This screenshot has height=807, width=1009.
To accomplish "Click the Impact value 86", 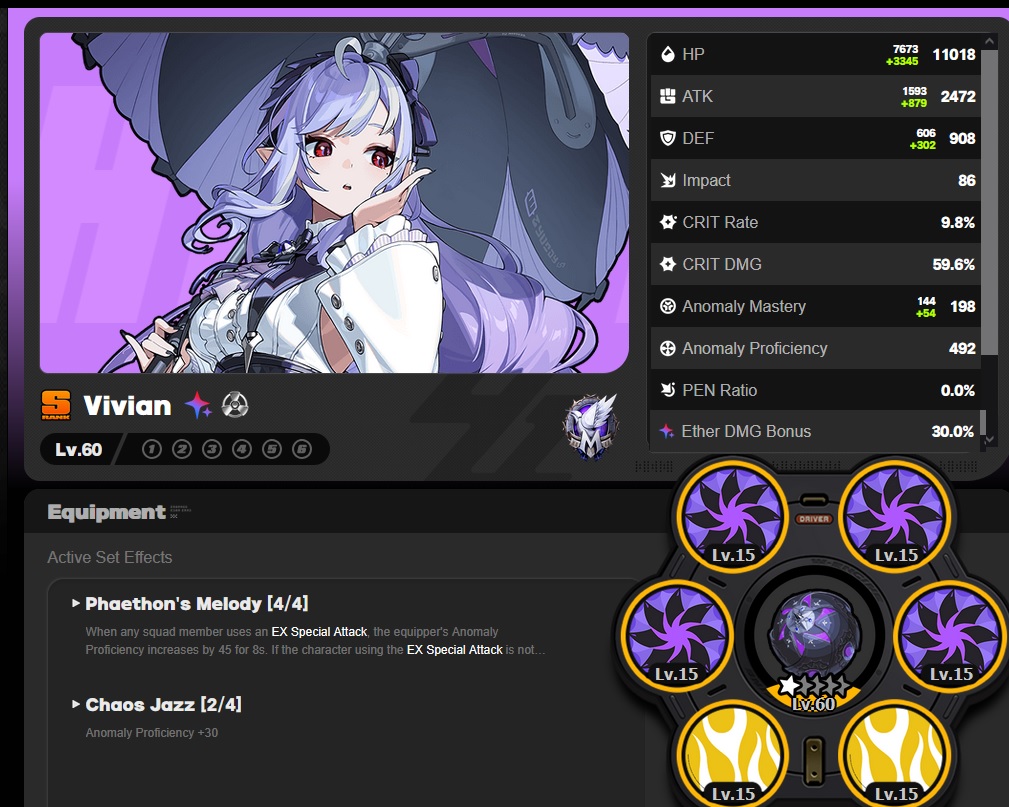I will (967, 180).
